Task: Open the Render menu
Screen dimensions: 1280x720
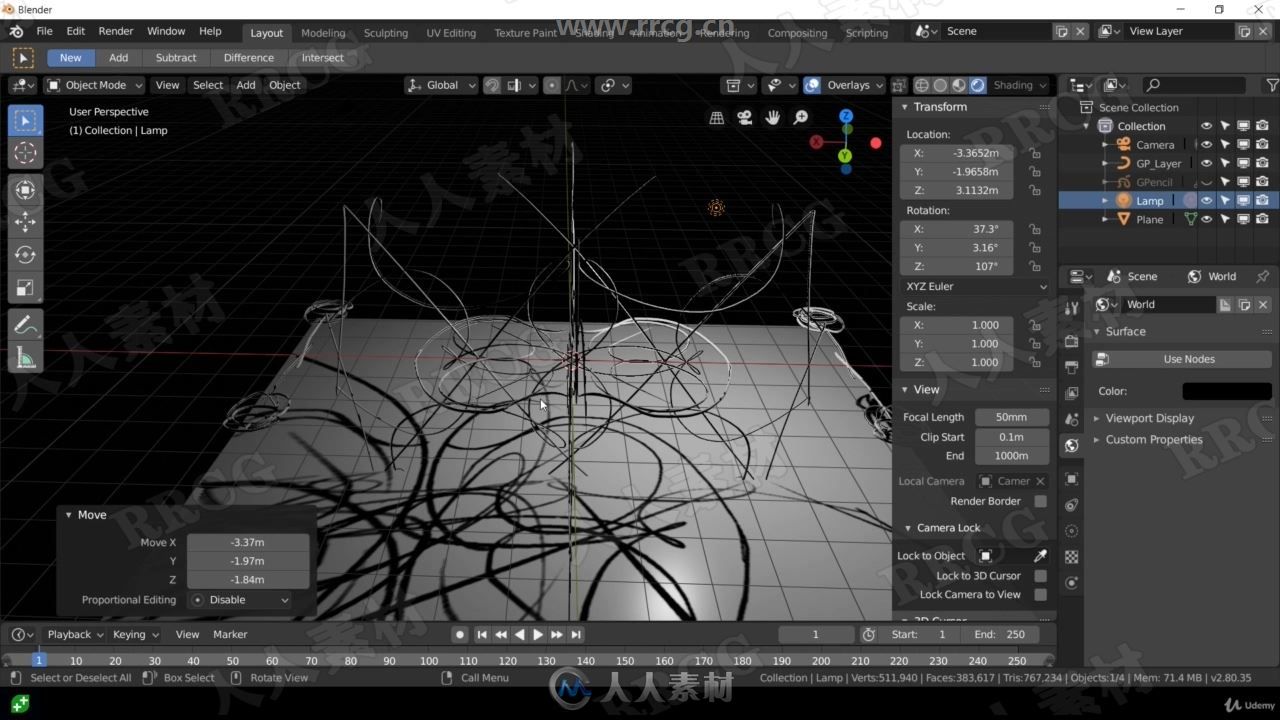Action: point(116,31)
